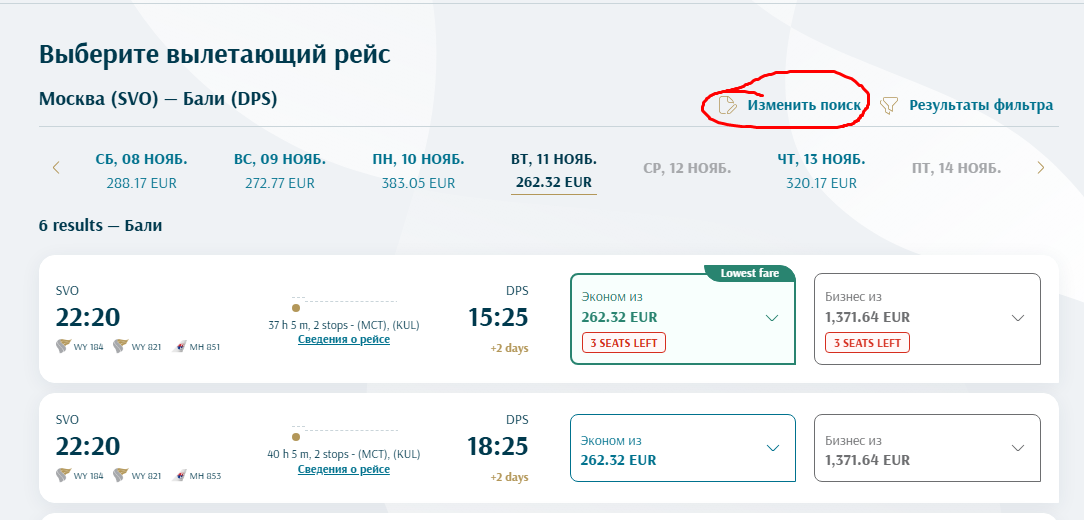Open Результаты фильтра
1084x520 pixels.
pyautogui.click(x=980, y=105)
